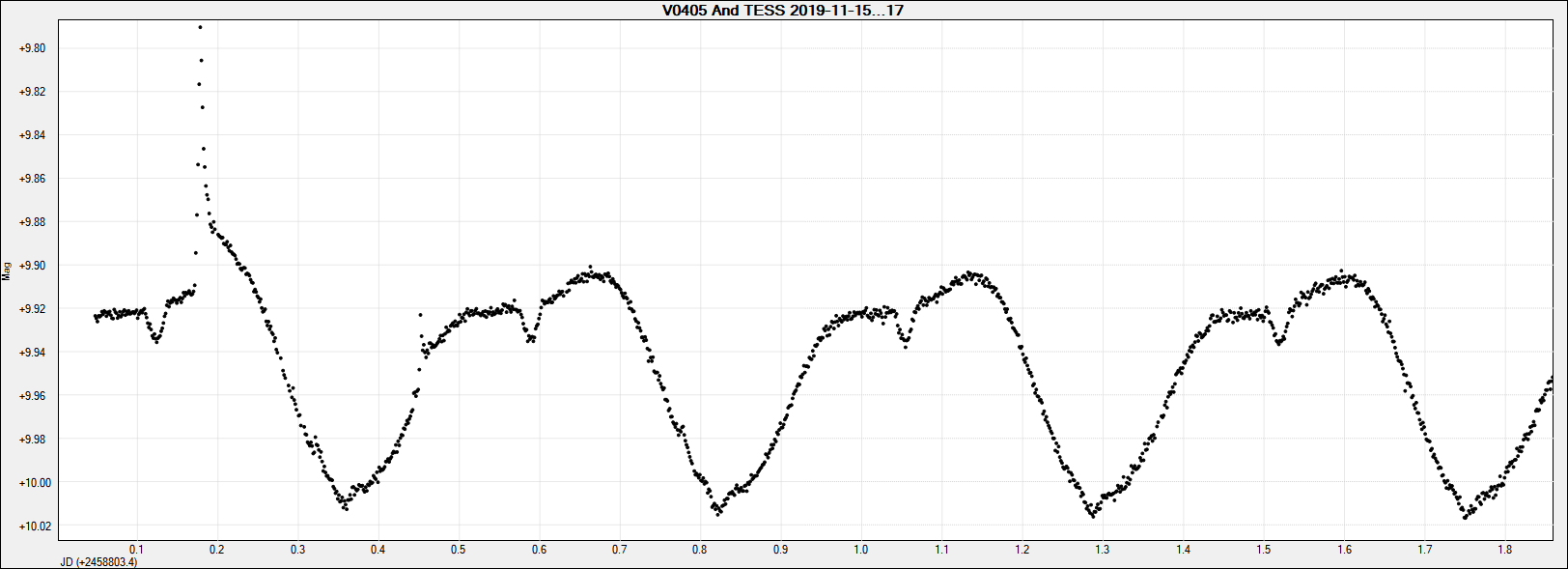Click the curve maximum near JD 1.6

pos(1342,271)
